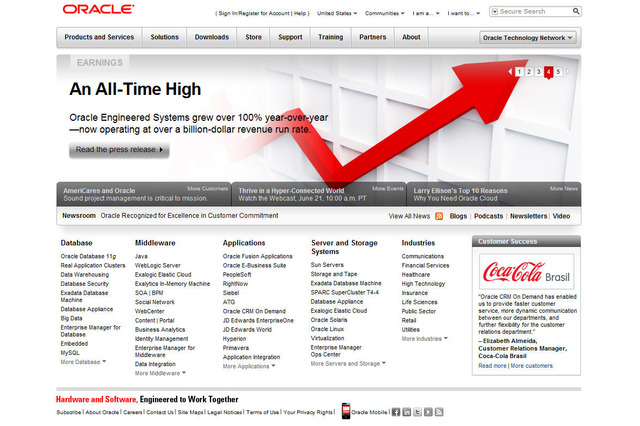Expand More Applications list

coord(249,366)
